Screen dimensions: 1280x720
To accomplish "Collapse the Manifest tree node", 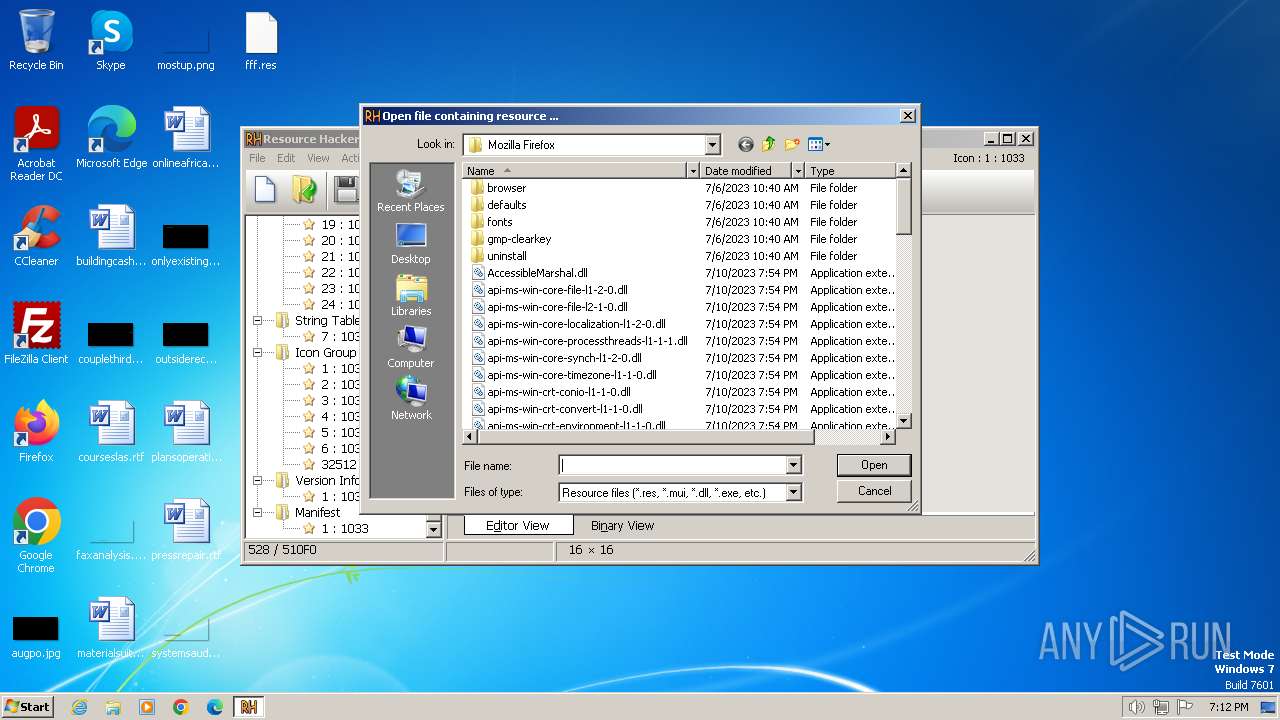I will pyautogui.click(x=257, y=513).
